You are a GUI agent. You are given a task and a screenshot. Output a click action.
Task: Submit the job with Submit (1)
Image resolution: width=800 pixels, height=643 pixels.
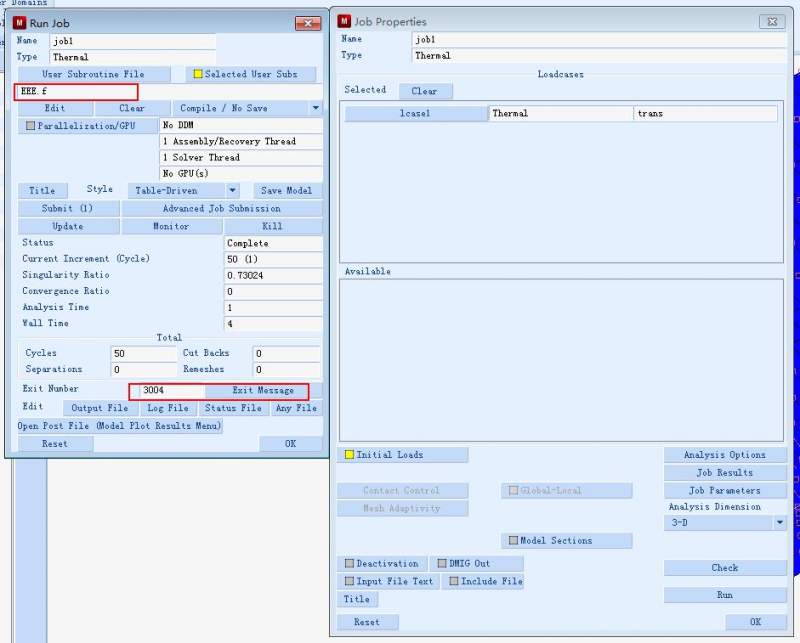[x=68, y=209]
